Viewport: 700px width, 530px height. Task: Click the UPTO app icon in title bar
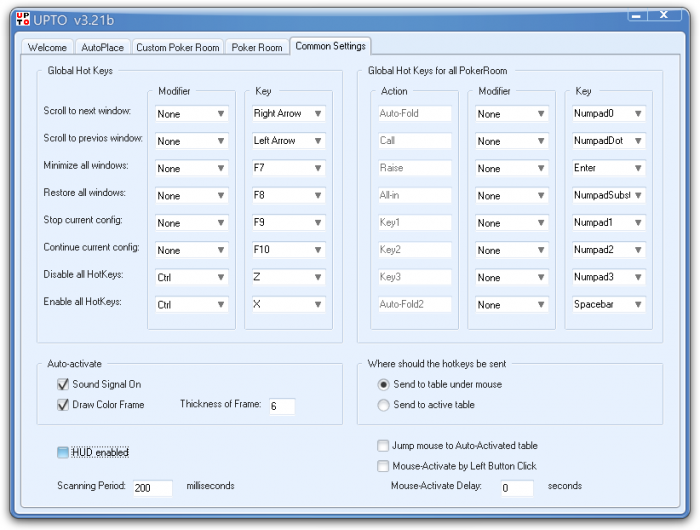[x=23, y=19]
